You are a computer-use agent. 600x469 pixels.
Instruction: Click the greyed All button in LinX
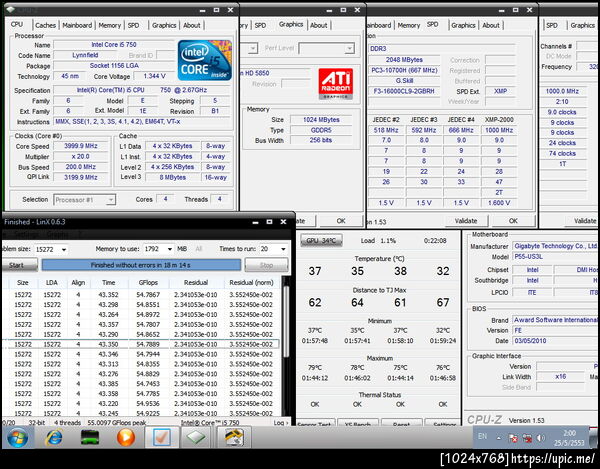(x=199, y=249)
